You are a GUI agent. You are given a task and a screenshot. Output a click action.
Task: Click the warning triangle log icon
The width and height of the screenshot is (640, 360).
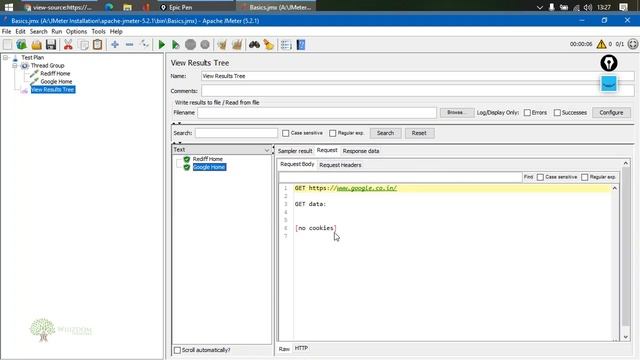601,44
